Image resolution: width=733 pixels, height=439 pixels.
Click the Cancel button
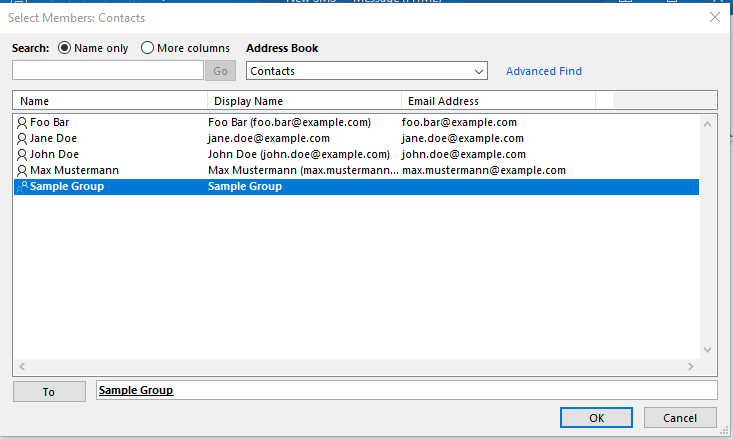click(680, 417)
